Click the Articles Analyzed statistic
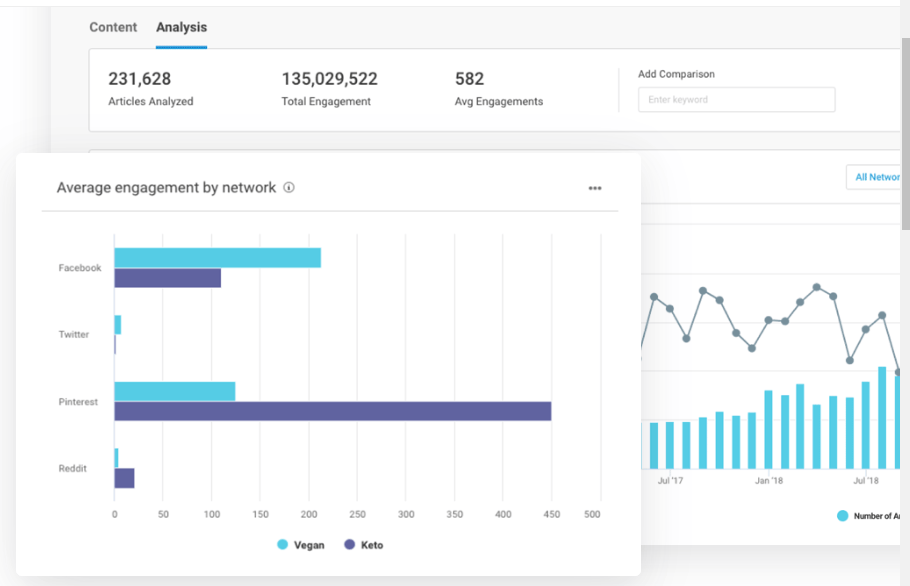The height and width of the screenshot is (586, 910). (150, 88)
